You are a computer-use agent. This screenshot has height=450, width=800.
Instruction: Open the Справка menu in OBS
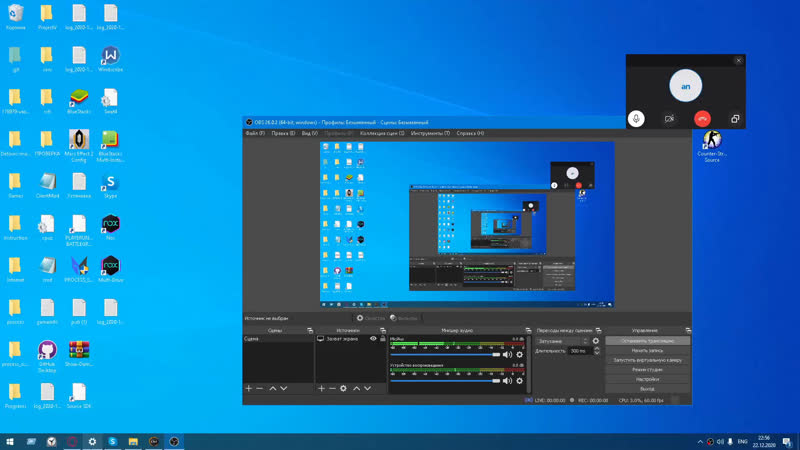[470, 133]
